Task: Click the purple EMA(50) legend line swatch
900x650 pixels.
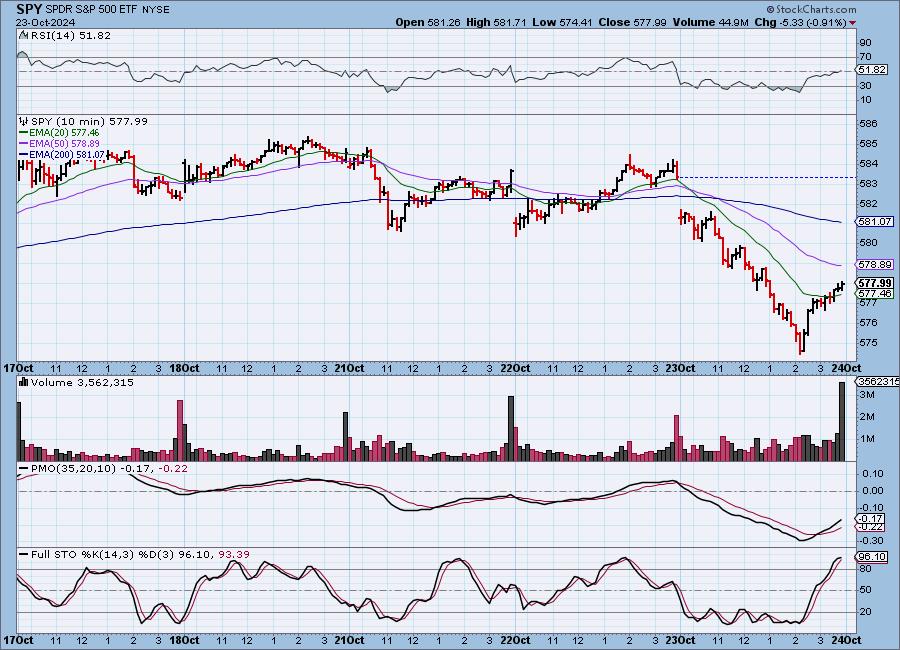Action: pyautogui.click(x=24, y=144)
